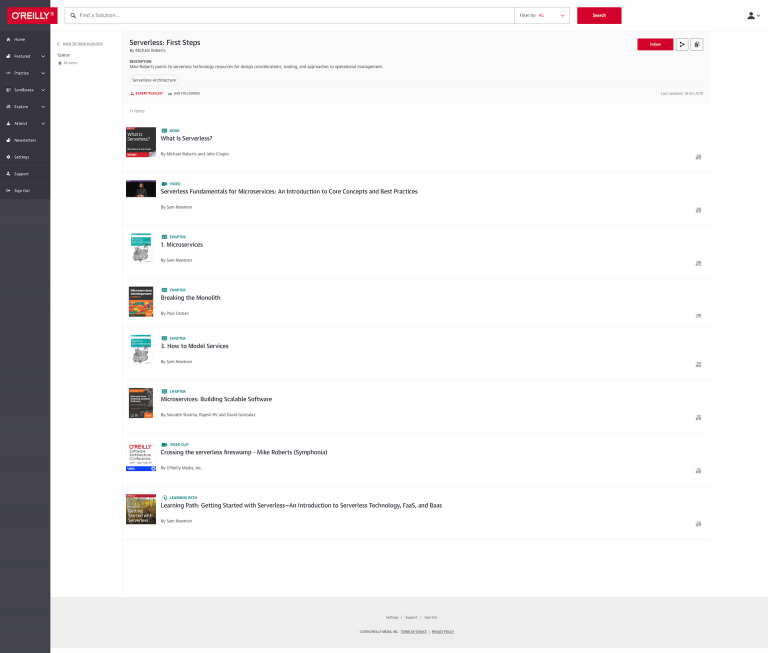Click the red Follow button
The width and height of the screenshot is (768, 653).
pos(655,45)
